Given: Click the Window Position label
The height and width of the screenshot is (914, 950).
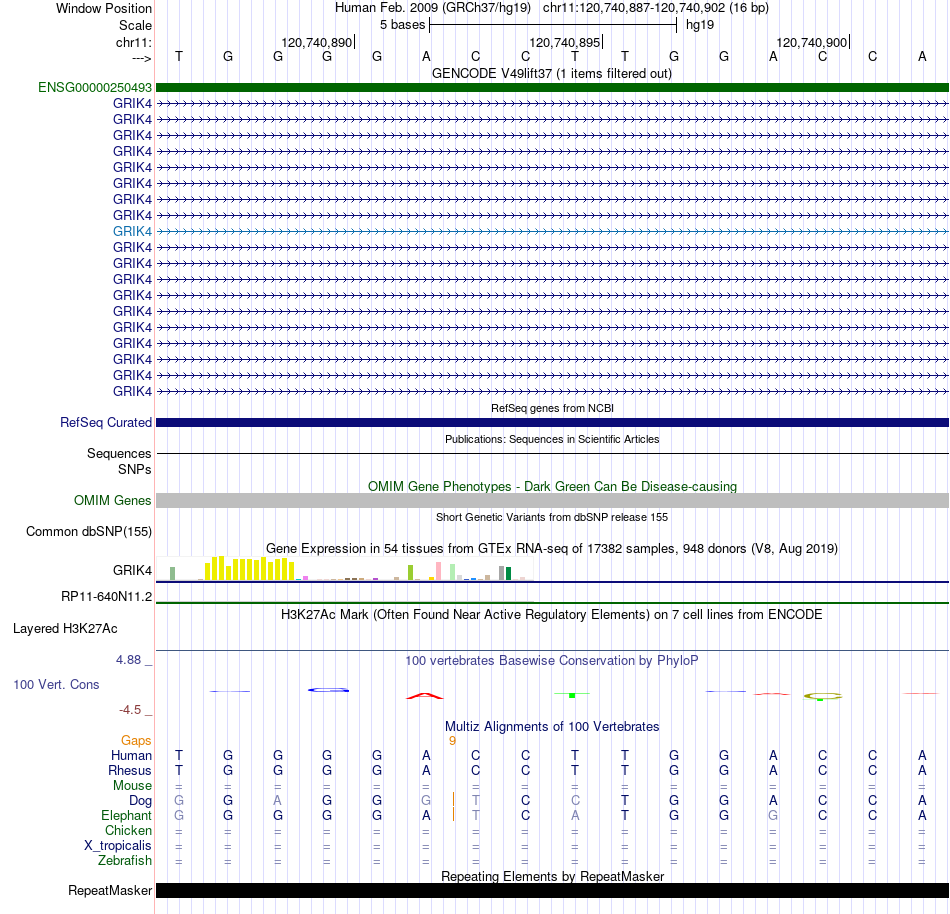Looking at the screenshot, I should pyautogui.click(x=104, y=8).
